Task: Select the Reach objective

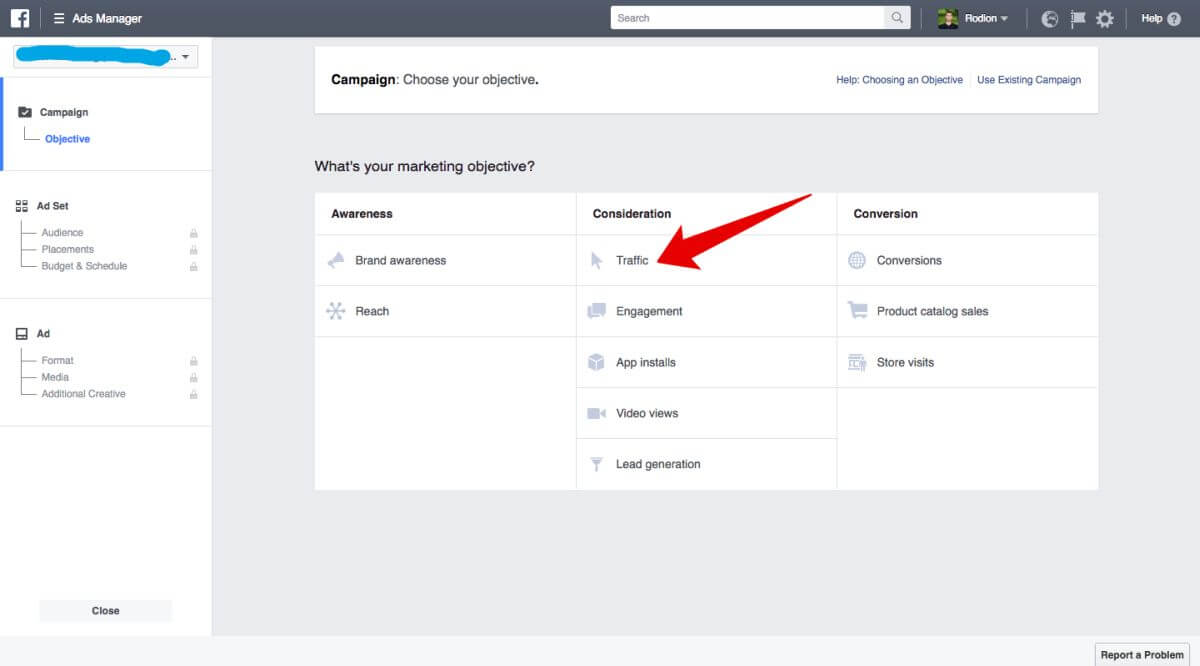Action: (372, 311)
